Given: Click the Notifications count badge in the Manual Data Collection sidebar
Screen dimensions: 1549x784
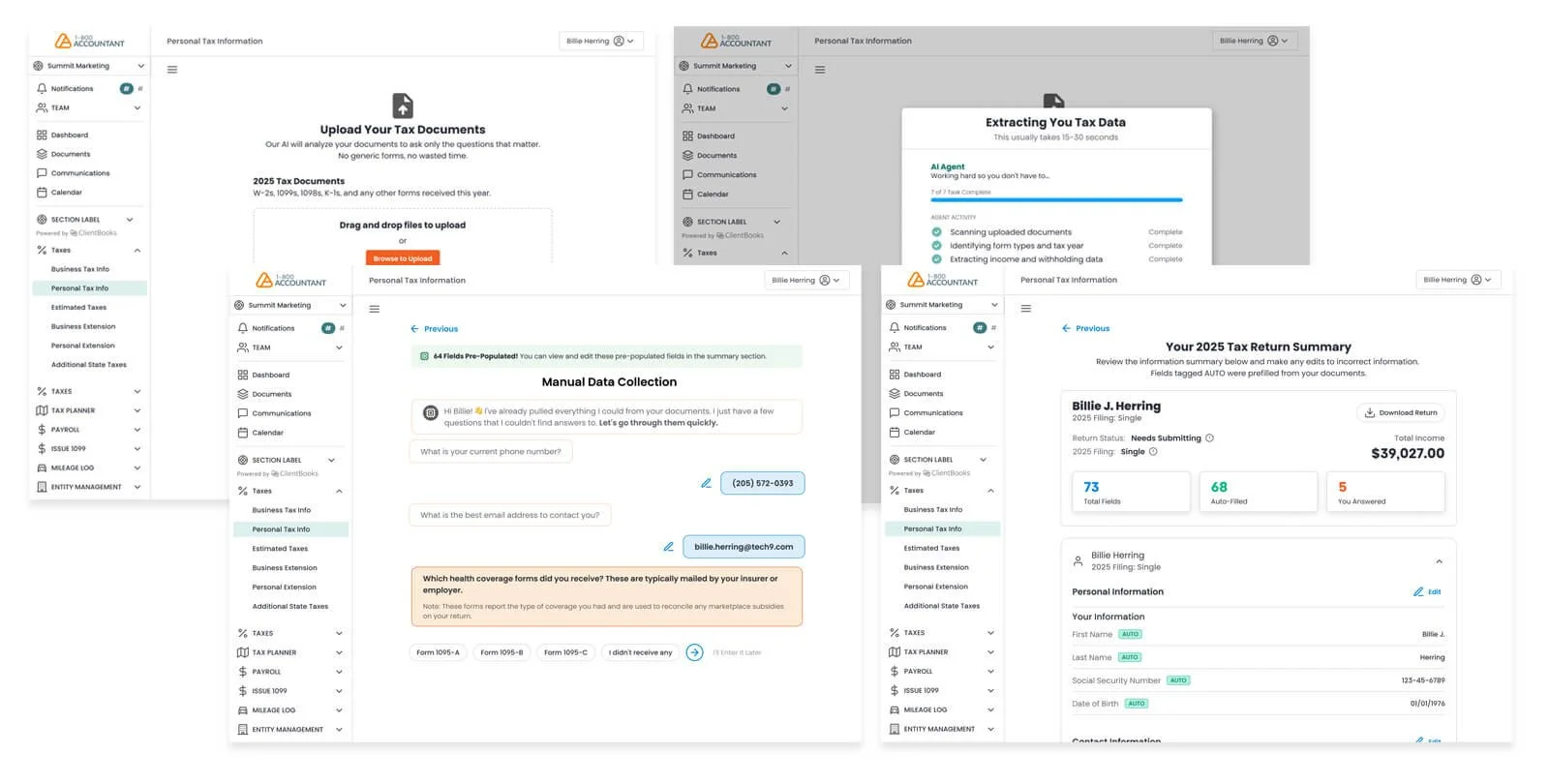Looking at the screenshot, I should (x=328, y=328).
